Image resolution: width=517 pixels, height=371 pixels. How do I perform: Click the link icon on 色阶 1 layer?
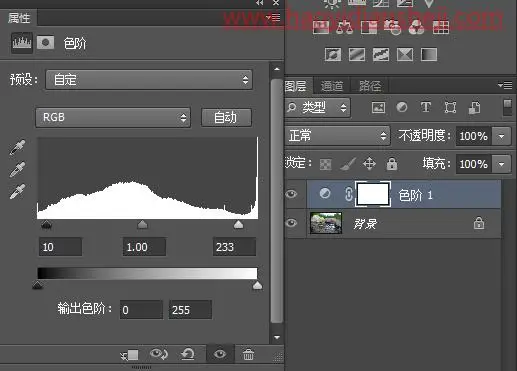(348, 194)
